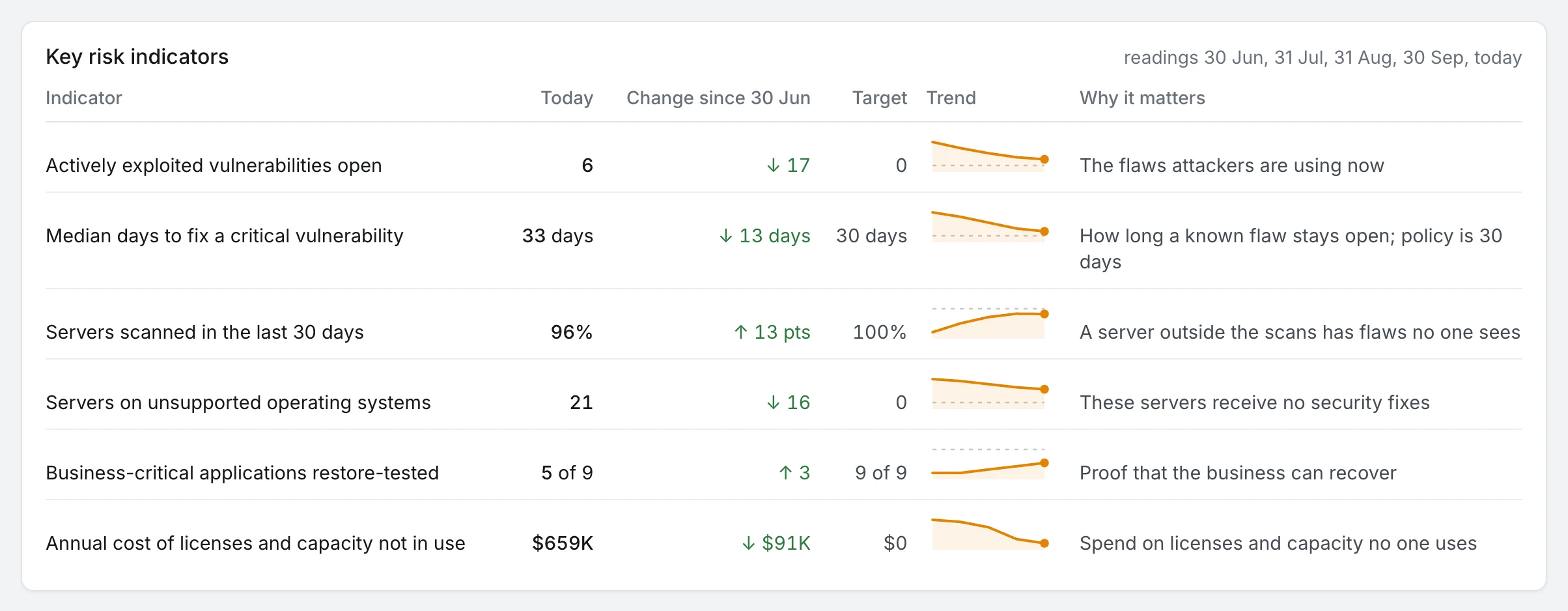Select 'Servers on unsupported operating systems' label
1568x611 pixels.
pyautogui.click(x=238, y=403)
